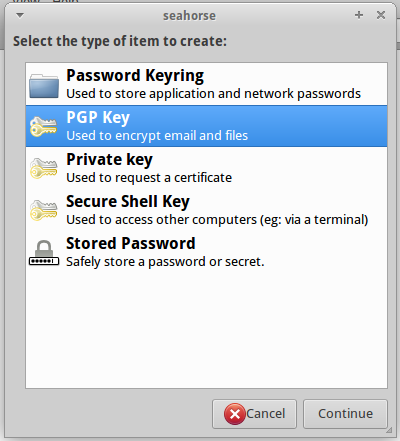The height and width of the screenshot is (441, 400).
Task: Close the seahorse dialog window
Action: click(381, 15)
